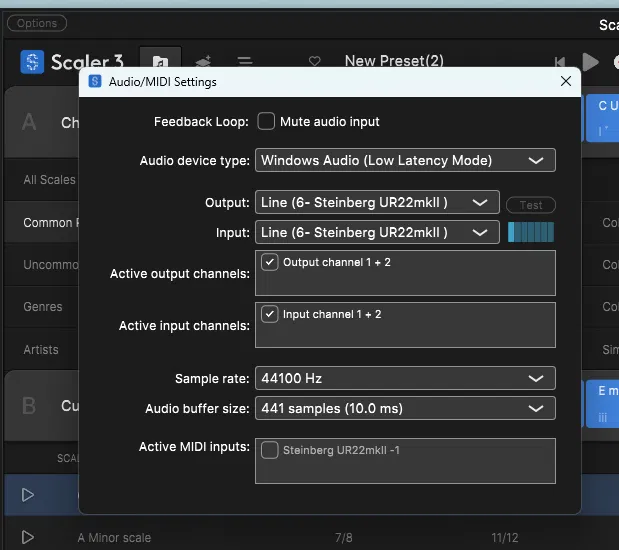This screenshot has height=550, width=619.
Task: Uncheck Input channel 1 + 2
Action: coord(270,314)
